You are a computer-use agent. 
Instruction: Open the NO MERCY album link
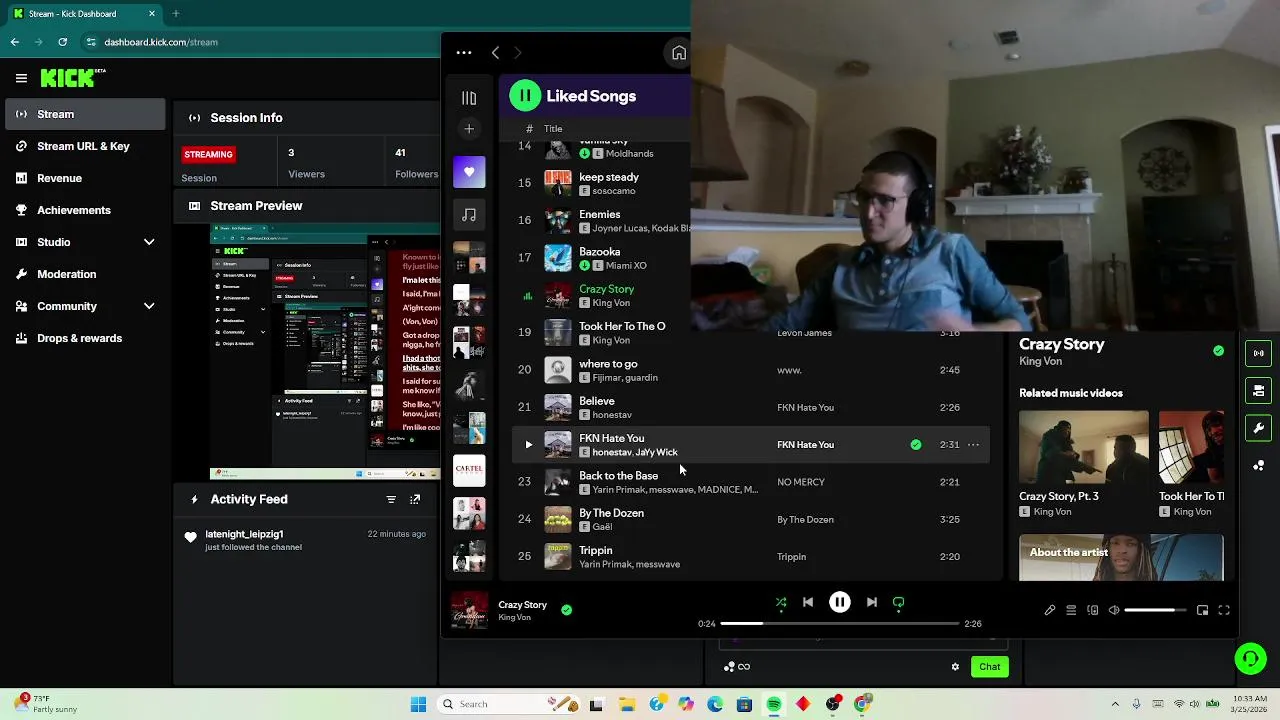(801, 482)
